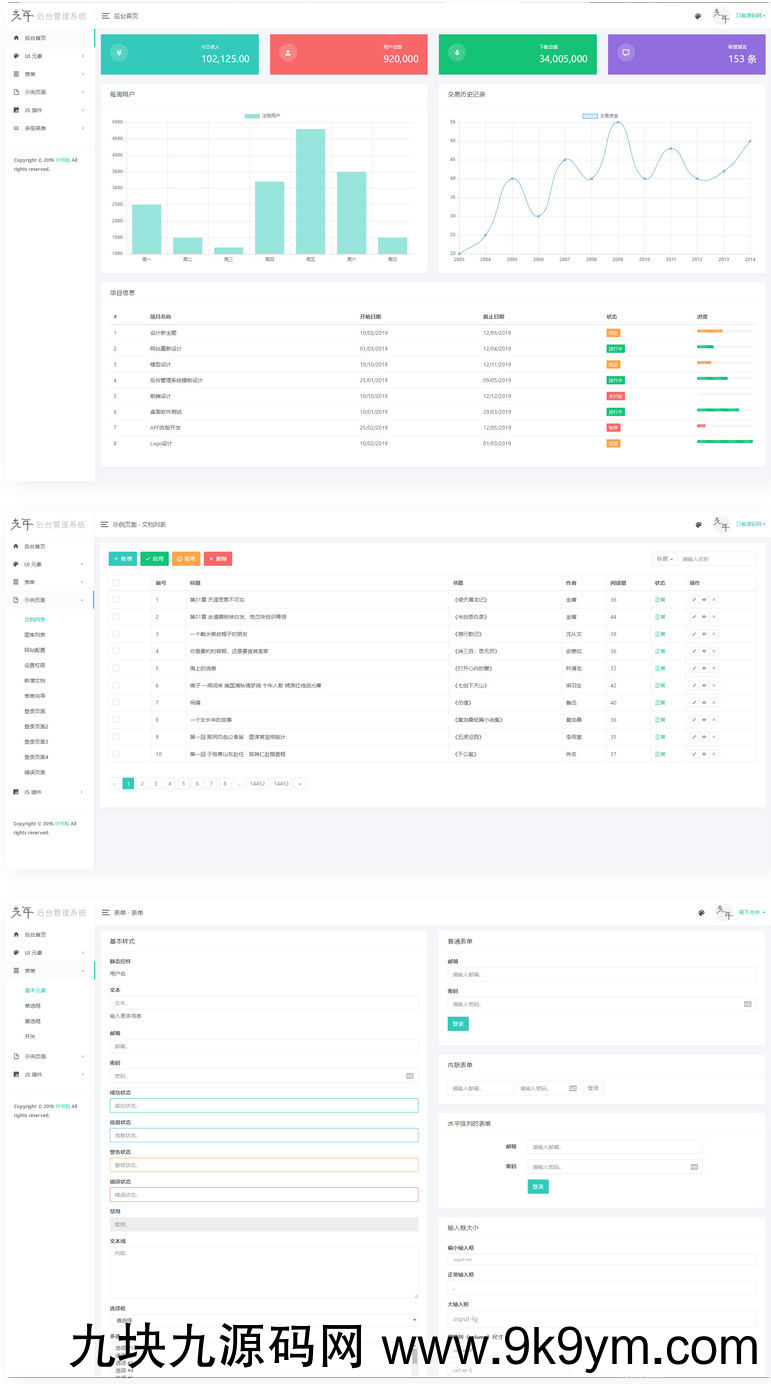Image resolution: width=771 pixels, height=1384 pixels.
Task: Check the checkbox for document row 3
Action: (x=116, y=634)
